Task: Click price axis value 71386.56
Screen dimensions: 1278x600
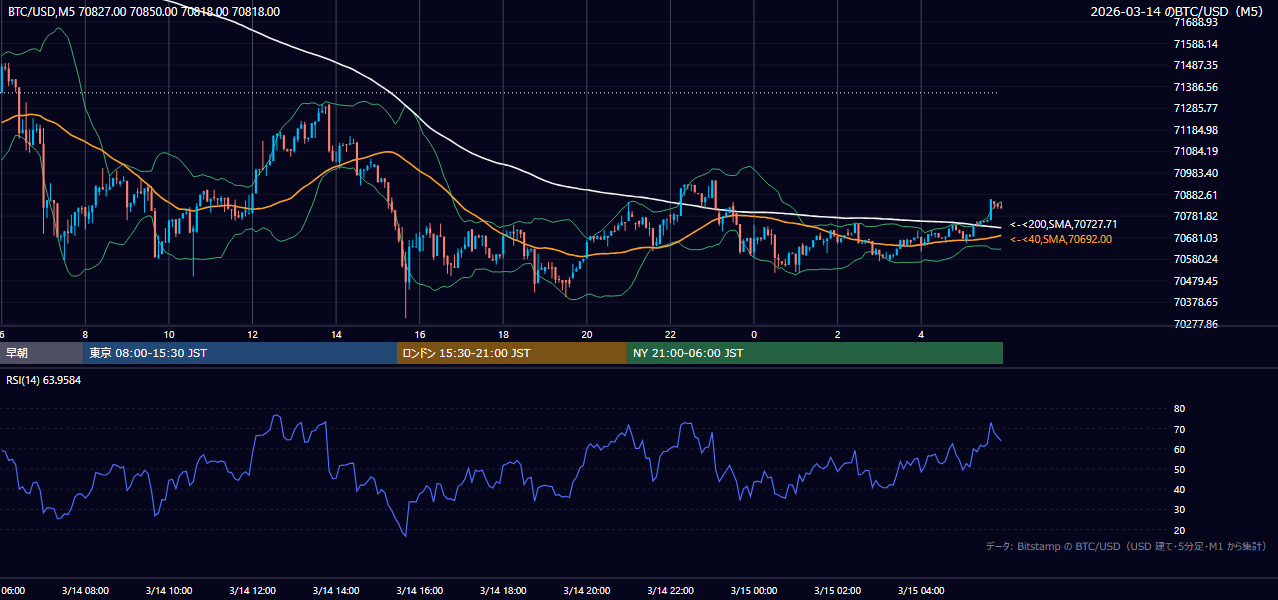Action: coord(1195,87)
